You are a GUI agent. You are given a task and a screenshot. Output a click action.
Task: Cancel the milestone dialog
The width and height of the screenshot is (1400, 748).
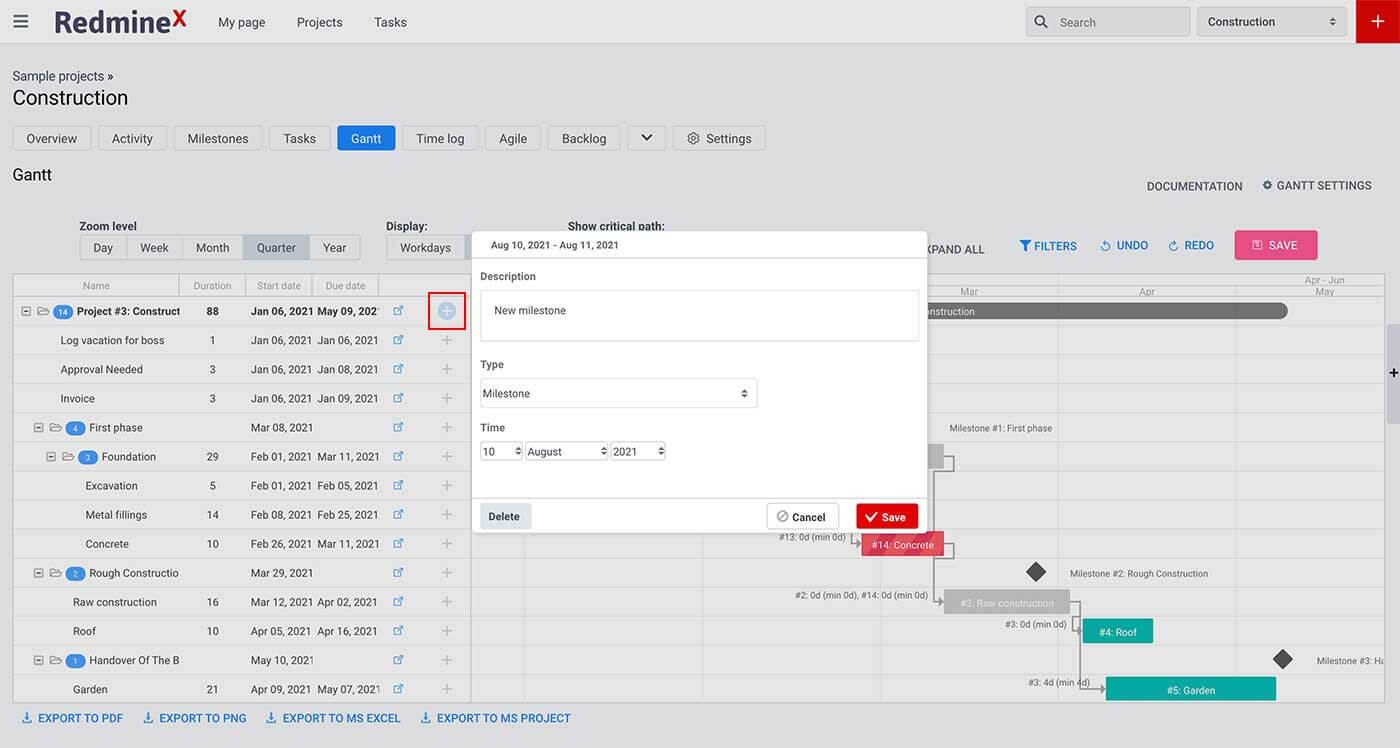[803, 516]
